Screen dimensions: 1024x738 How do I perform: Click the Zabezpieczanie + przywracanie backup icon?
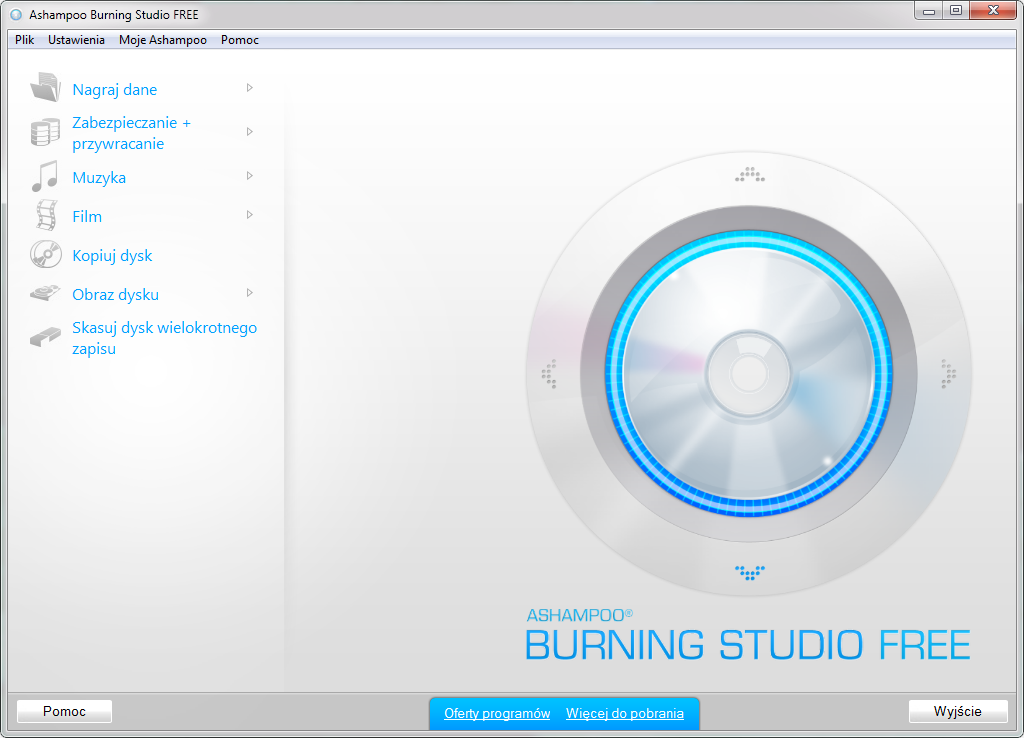point(44,131)
